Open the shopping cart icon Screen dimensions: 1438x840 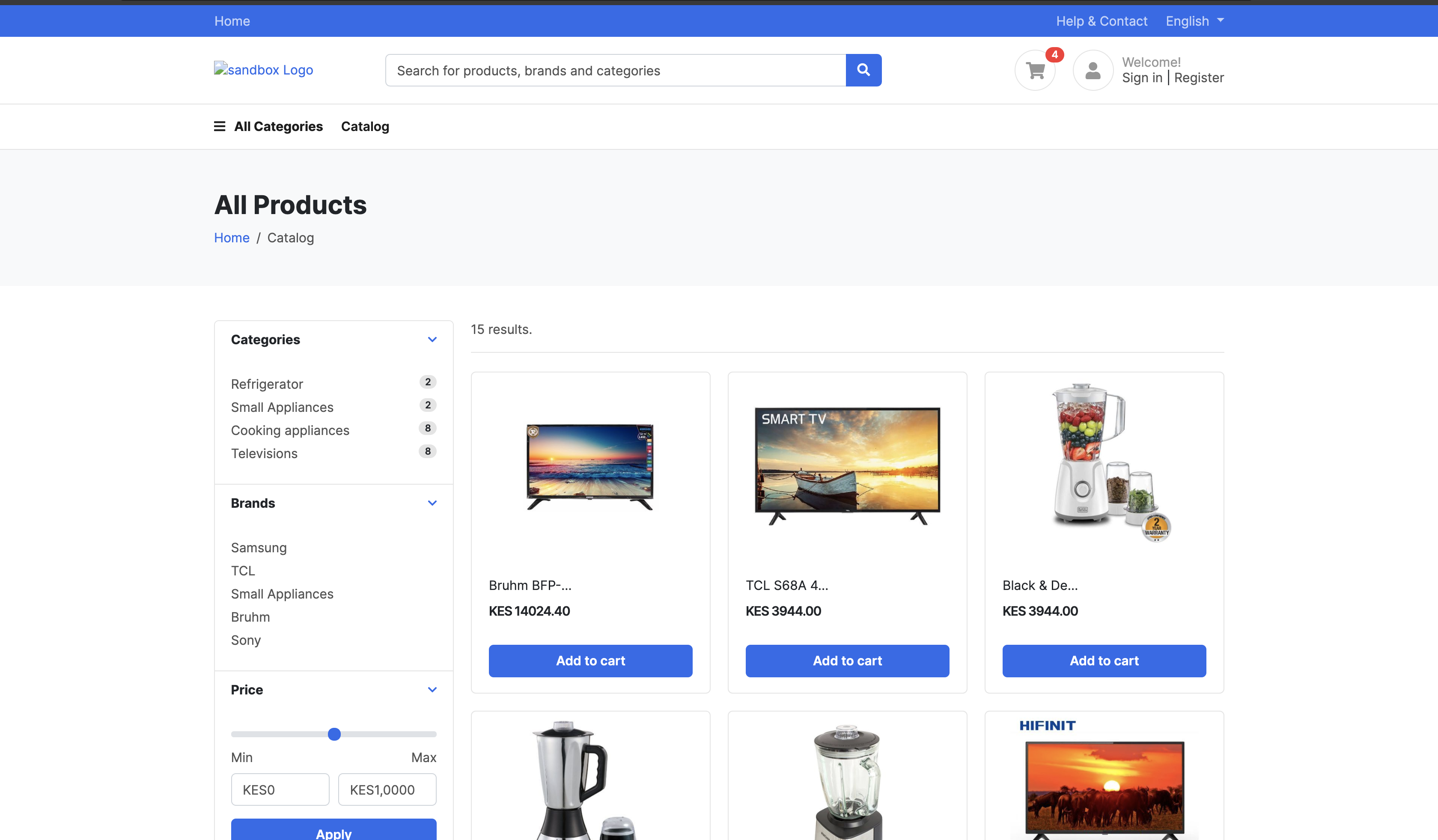click(x=1035, y=71)
